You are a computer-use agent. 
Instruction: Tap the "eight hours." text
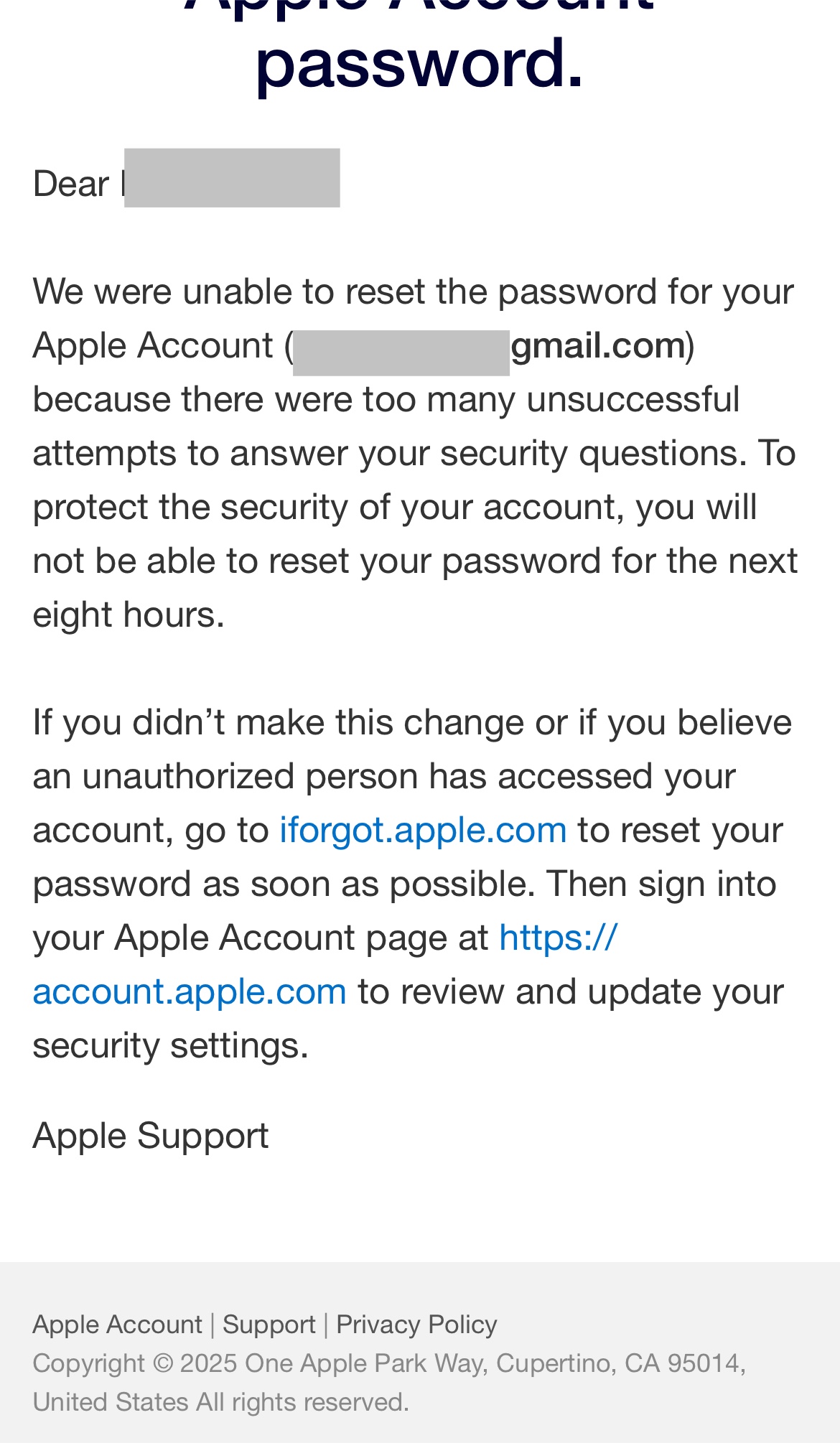pyautogui.click(x=129, y=615)
